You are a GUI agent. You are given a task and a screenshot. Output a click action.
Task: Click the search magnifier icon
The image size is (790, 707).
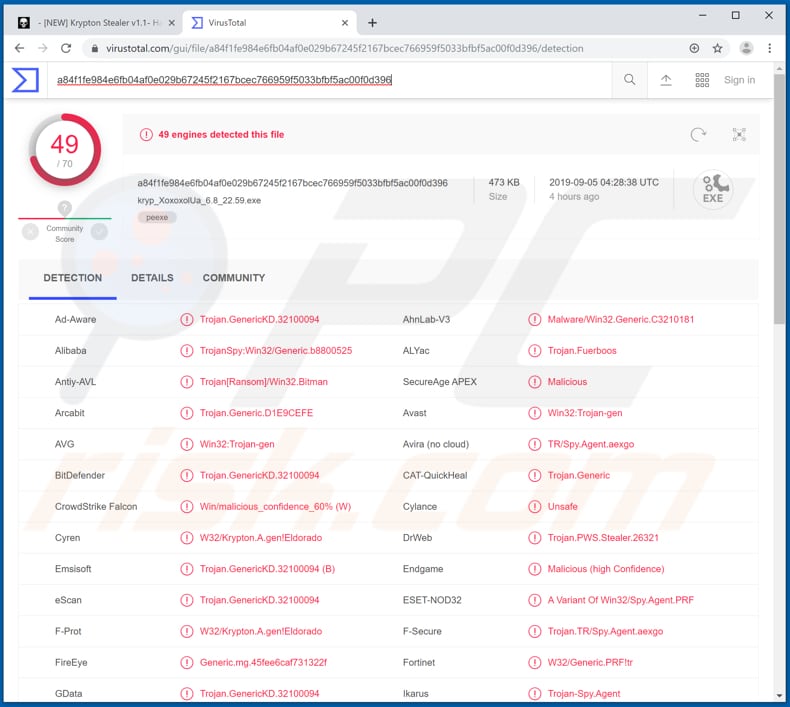point(629,80)
